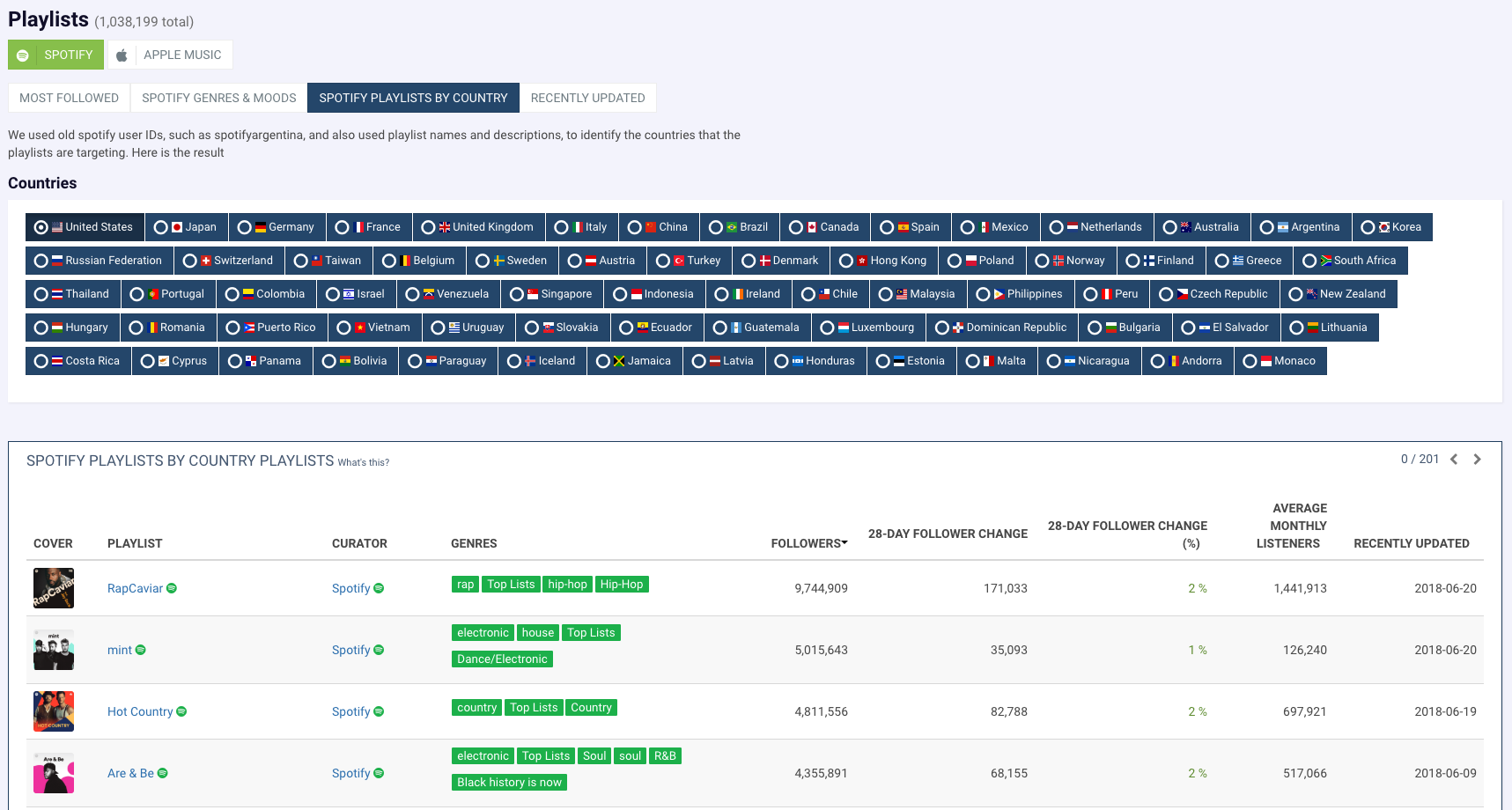Viewport: 1512px width, 810px height.
Task: Open the Hot Country playlist link
Action: click(x=140, y=711)
